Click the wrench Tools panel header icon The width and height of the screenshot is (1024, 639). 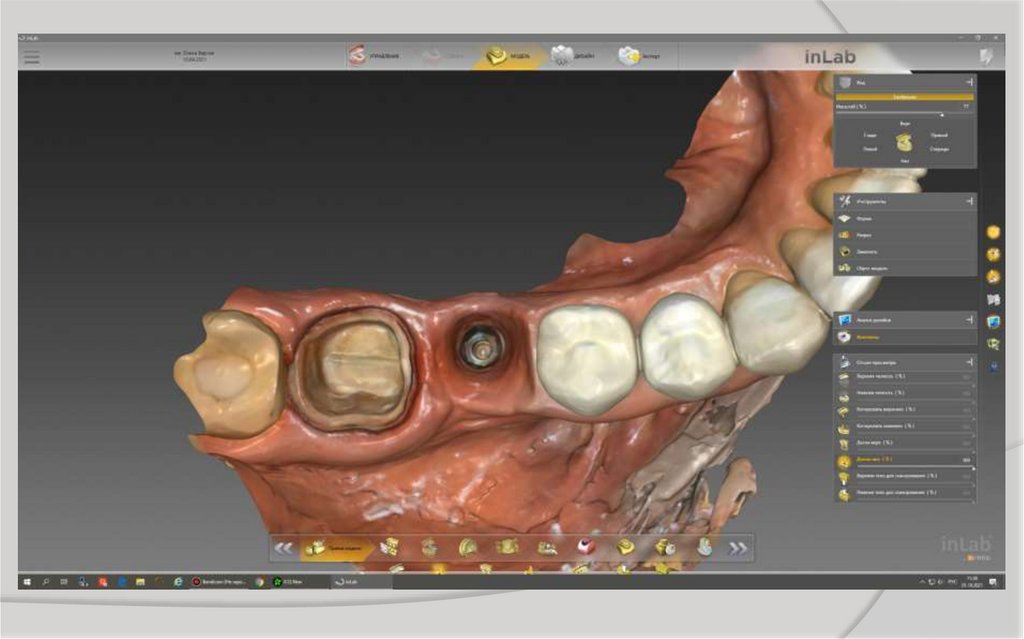coord(845,201)
